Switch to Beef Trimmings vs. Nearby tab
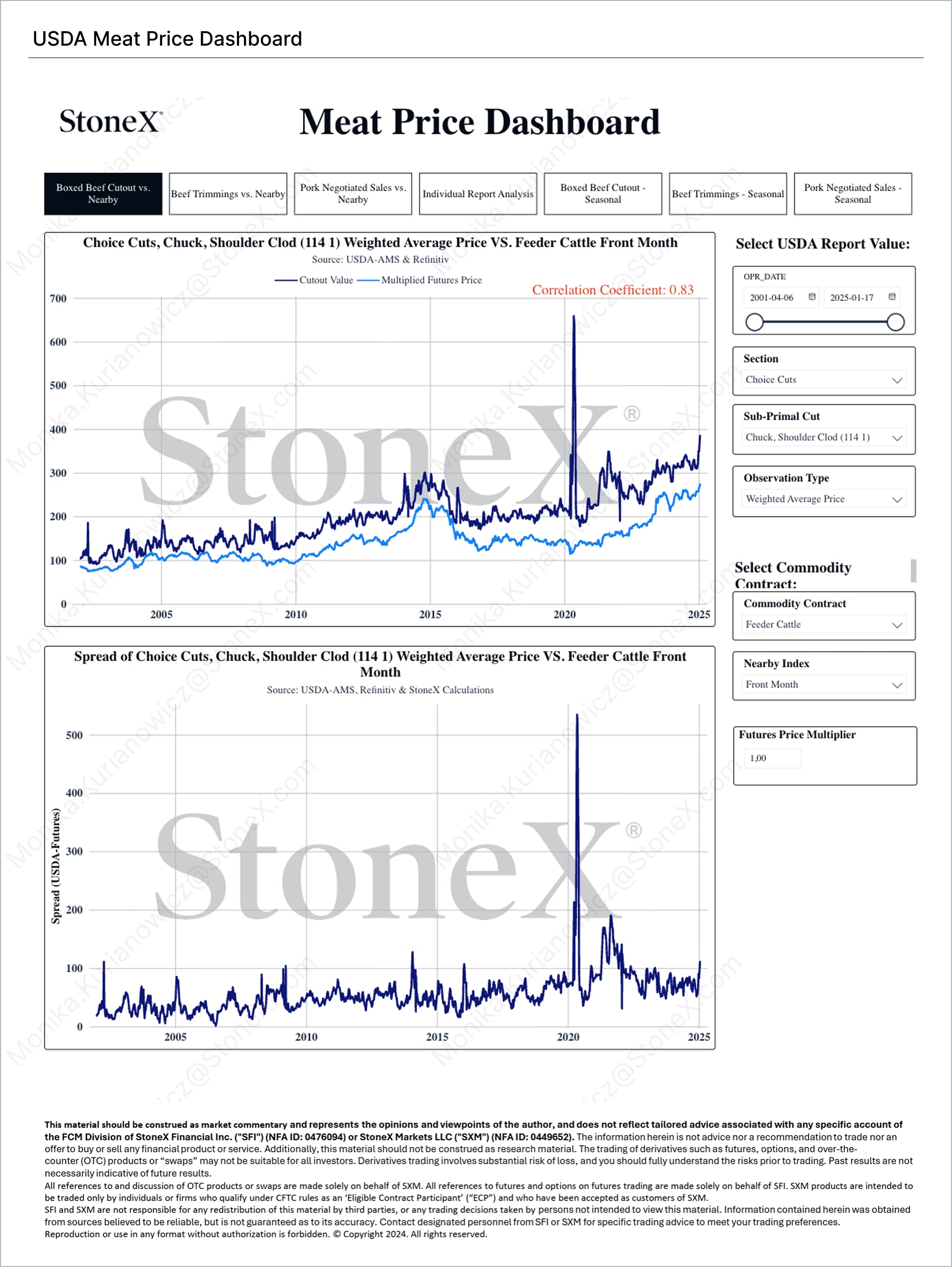Viewport: 952px width, 1267px height. click(228, 193)
